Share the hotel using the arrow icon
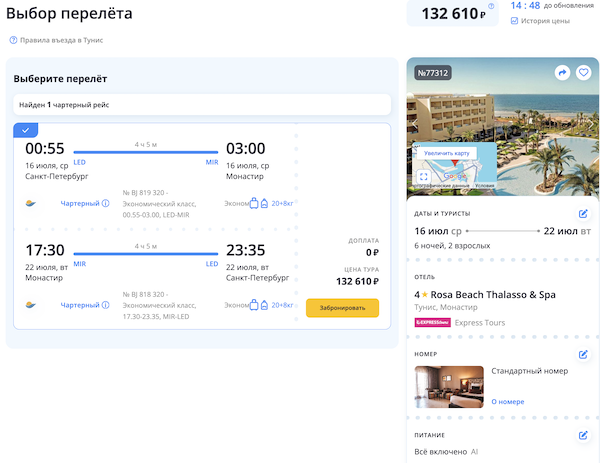Screen dimensions: 600x463 click(563, 73)
